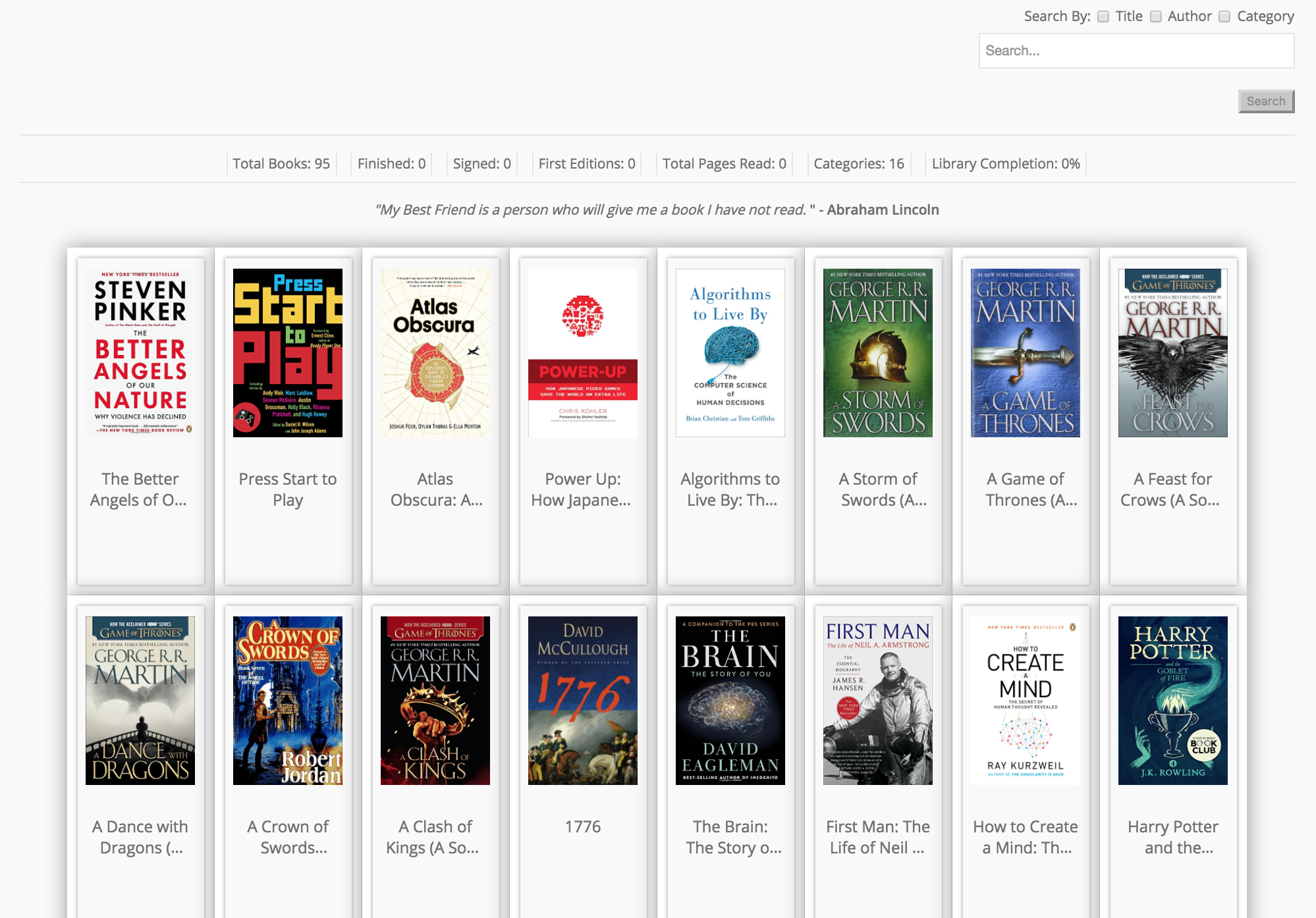Open the 1776 book cover
This screenshot has height=918, width=1316.
point(583,700)
